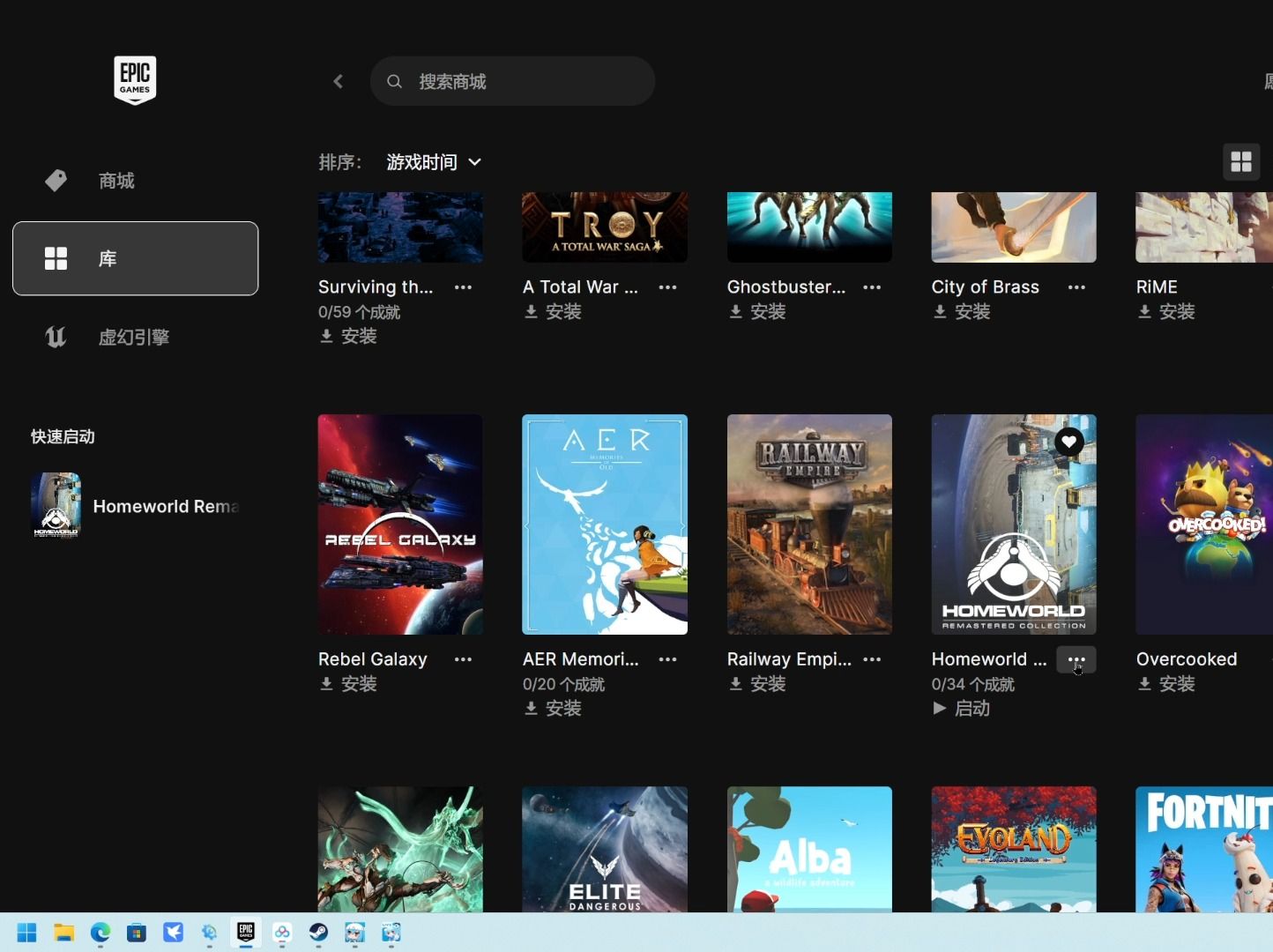The image size is (1273, 952).
Task: Open Steam from taskbar
Action: tap(318, 933)
